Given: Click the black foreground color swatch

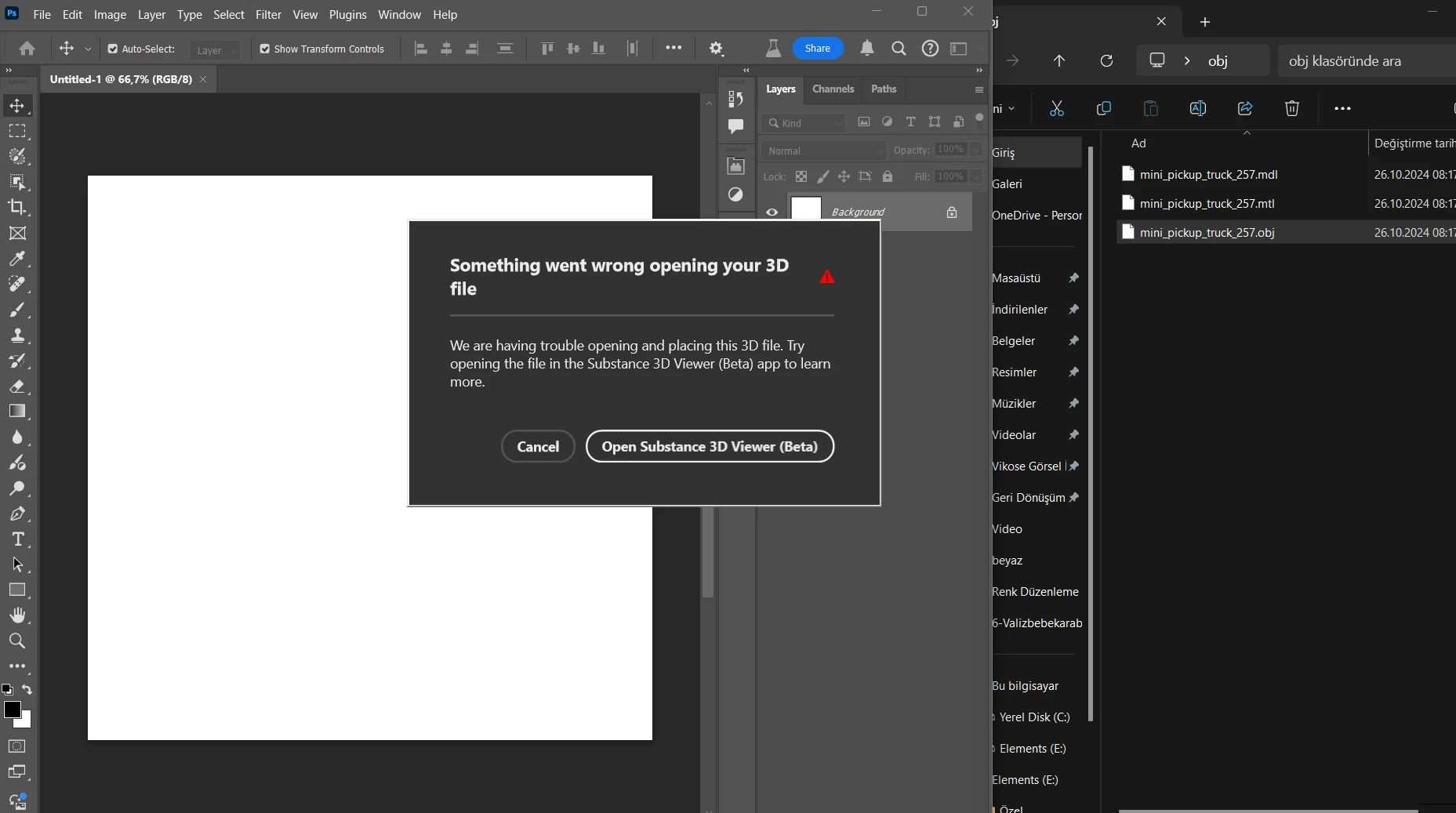Looking at the screenshot, I should 12,710.
